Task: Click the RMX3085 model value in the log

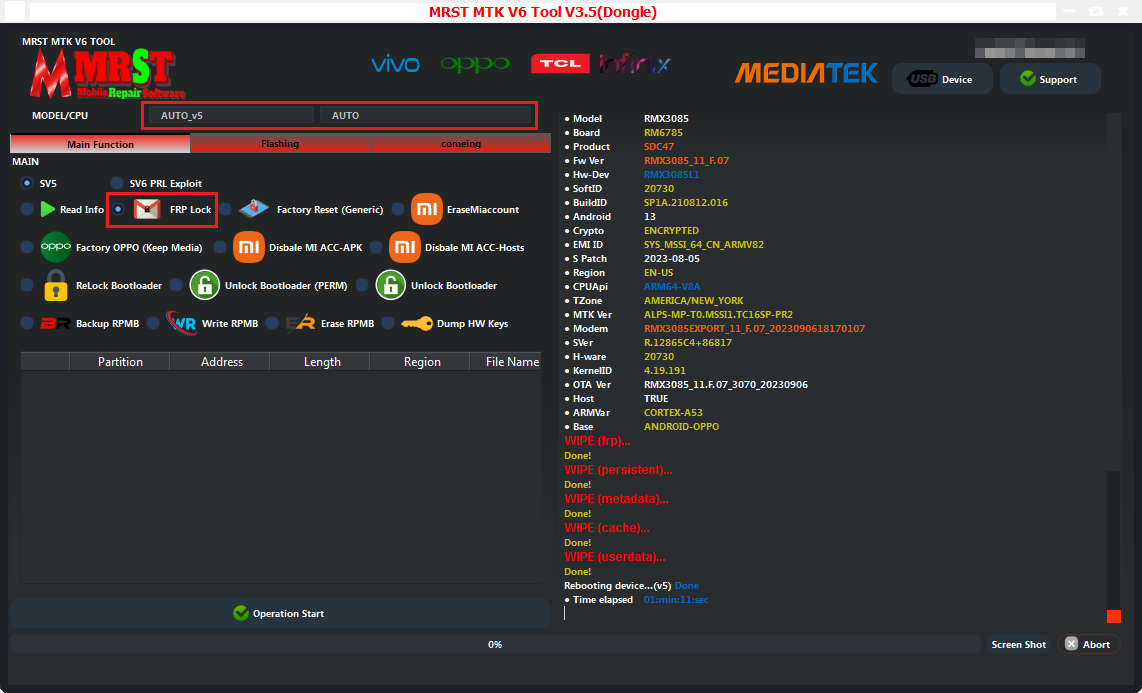Action: 666,119
